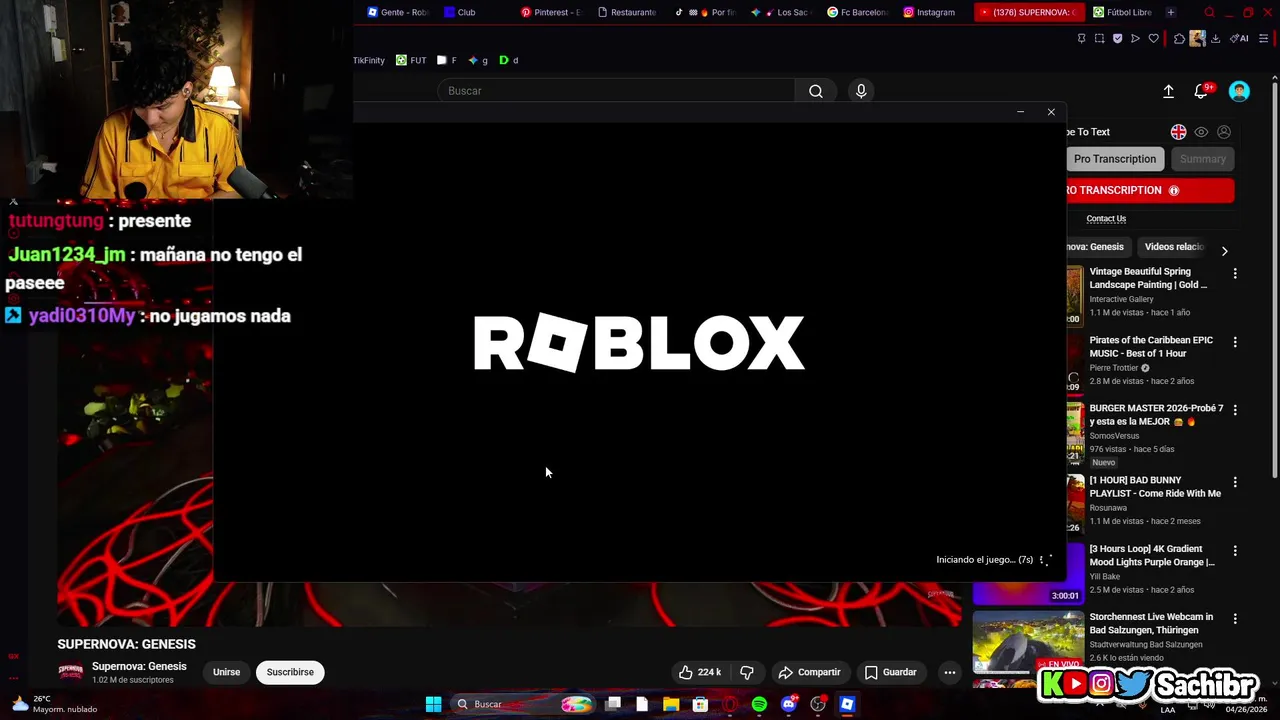
Task: Open more actions for the Supernova video
Action: pos(950,672)
